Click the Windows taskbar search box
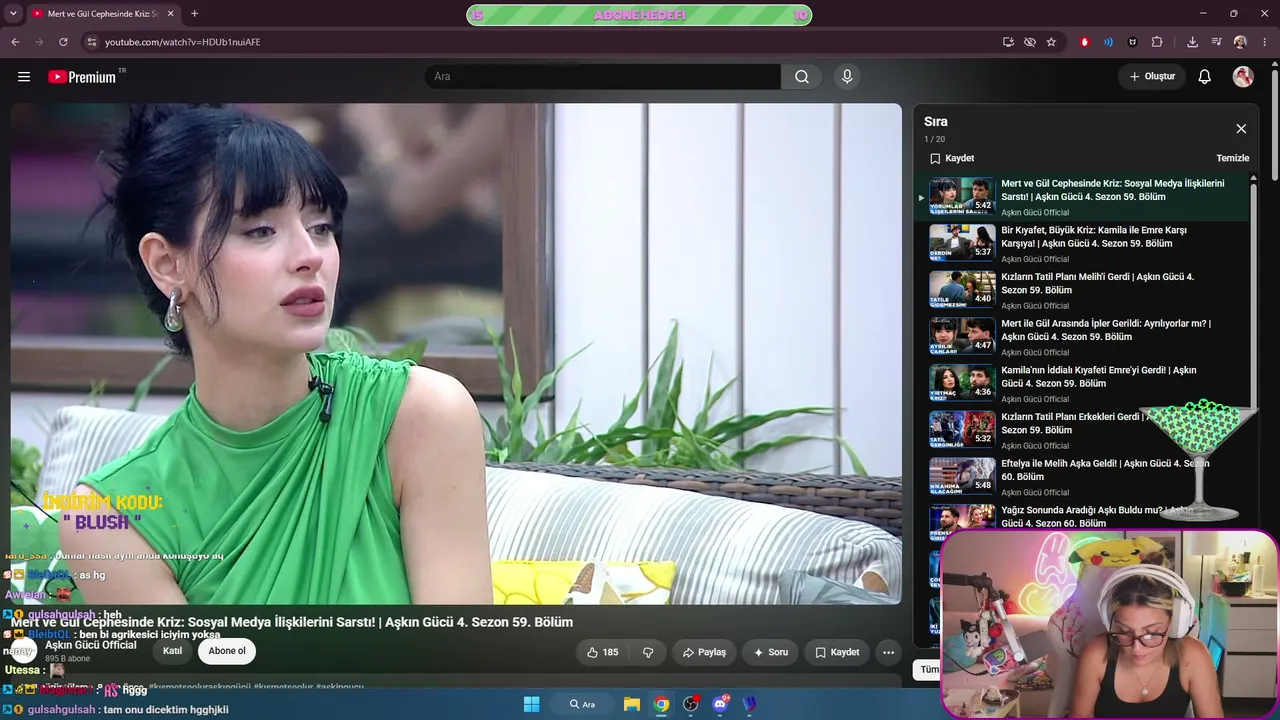The height and width of the screenshot is (720, 1280). click(x=582, y=704)
